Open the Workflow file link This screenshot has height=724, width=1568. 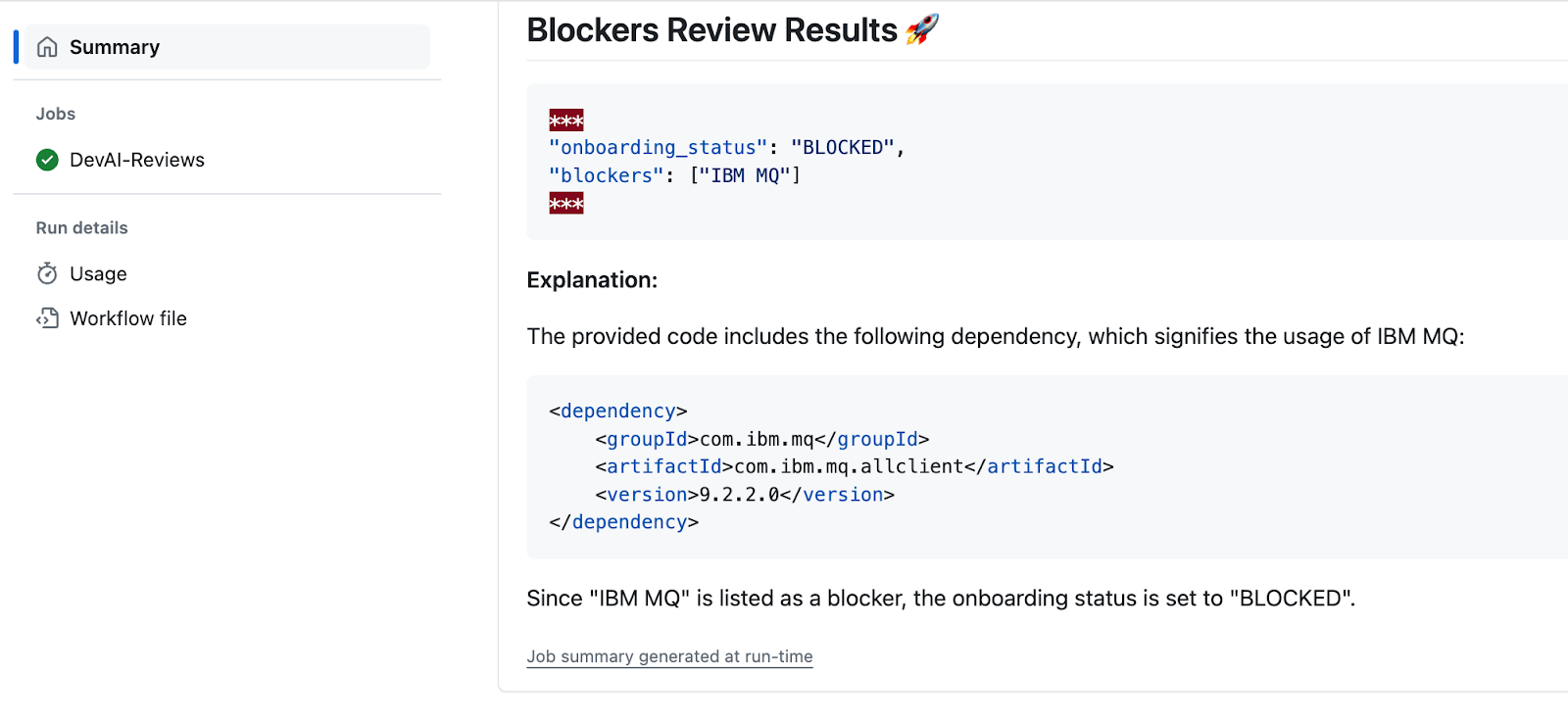tap(128, 318)
